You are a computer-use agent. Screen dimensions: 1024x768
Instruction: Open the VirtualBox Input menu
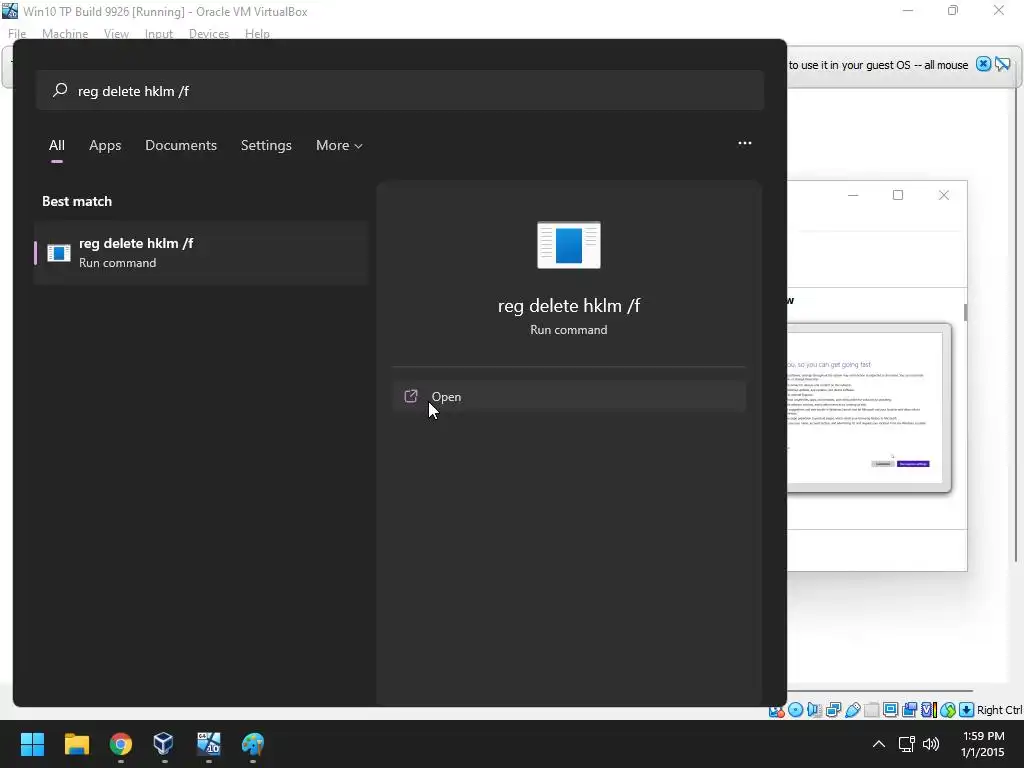(x=159, y=33)
